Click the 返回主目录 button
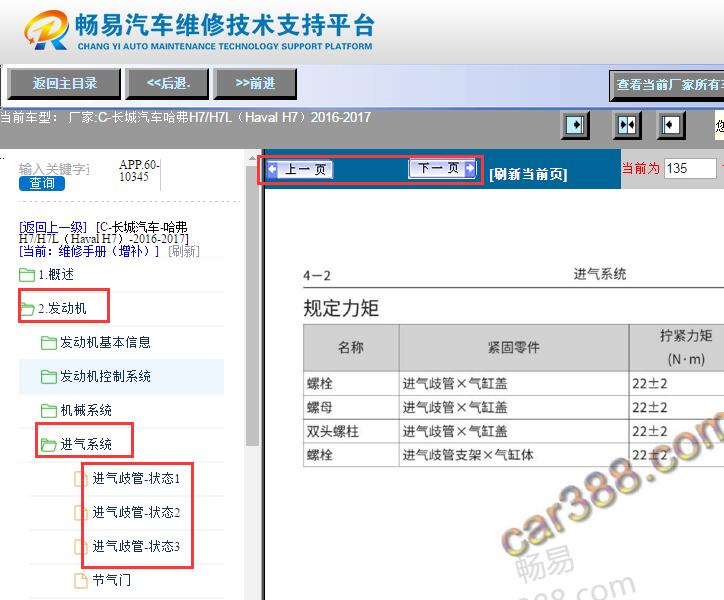Screen dimensions: 724x600 (65, 84)
